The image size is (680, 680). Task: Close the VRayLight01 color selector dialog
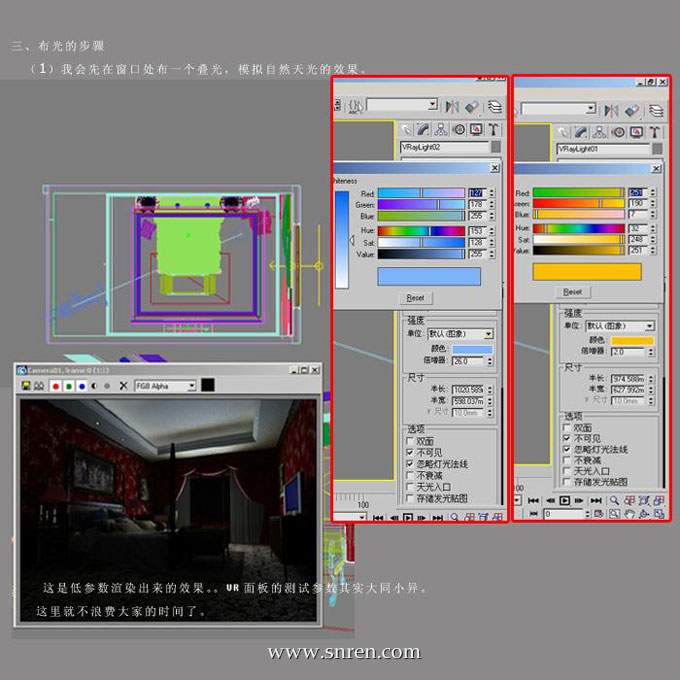(656, 168)
